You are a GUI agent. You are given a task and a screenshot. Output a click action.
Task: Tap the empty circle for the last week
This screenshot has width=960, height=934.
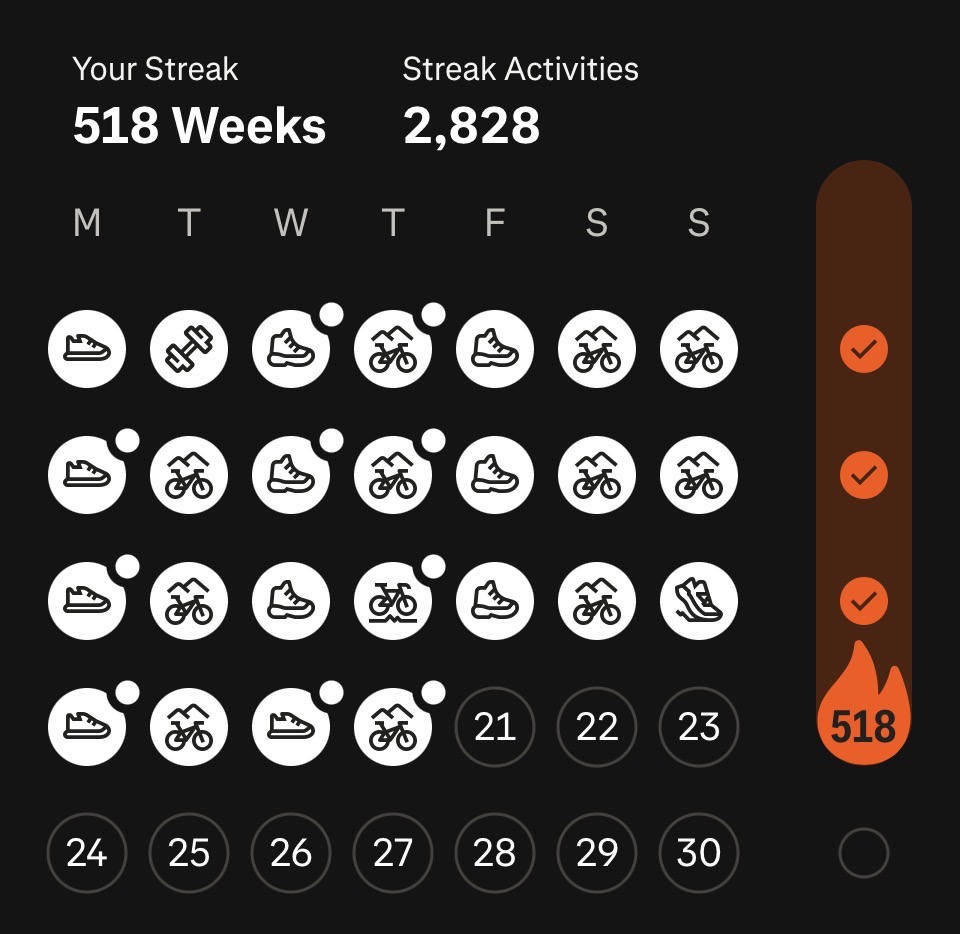coord(863,853)
